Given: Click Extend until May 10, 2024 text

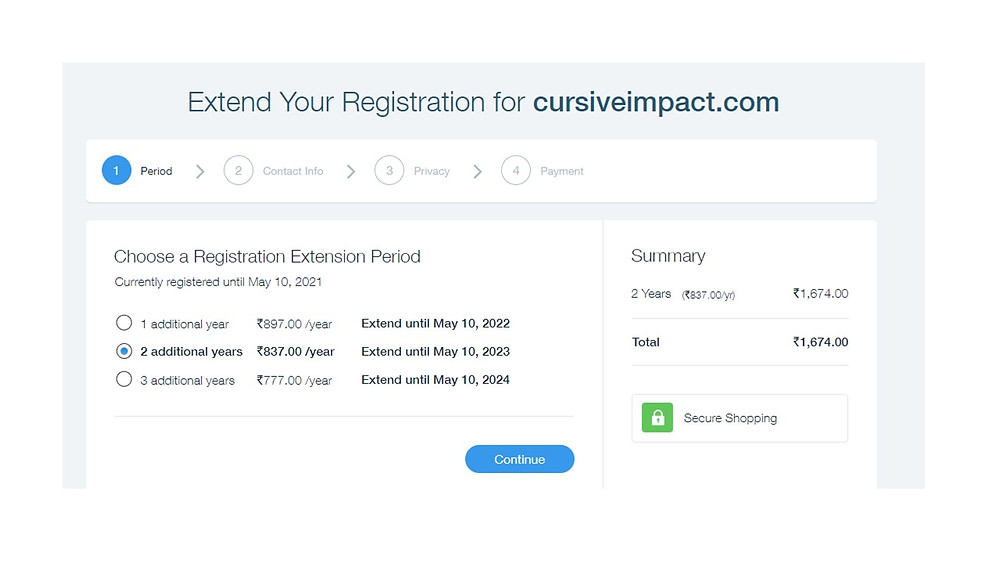Looking at the screenshot, I should click(x=435, y=380).
